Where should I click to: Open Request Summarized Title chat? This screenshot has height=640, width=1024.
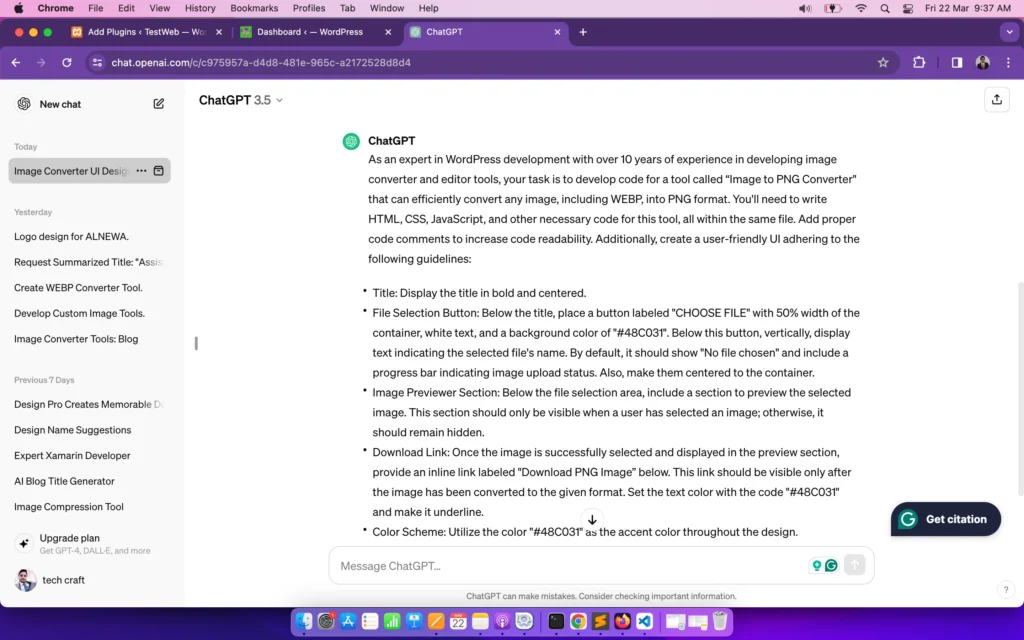[88, 263]
